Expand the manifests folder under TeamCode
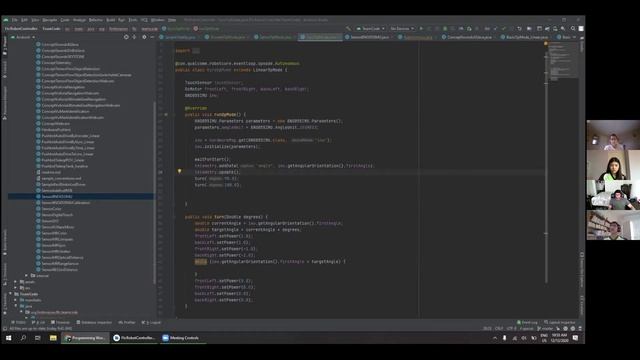 point(16,300)
